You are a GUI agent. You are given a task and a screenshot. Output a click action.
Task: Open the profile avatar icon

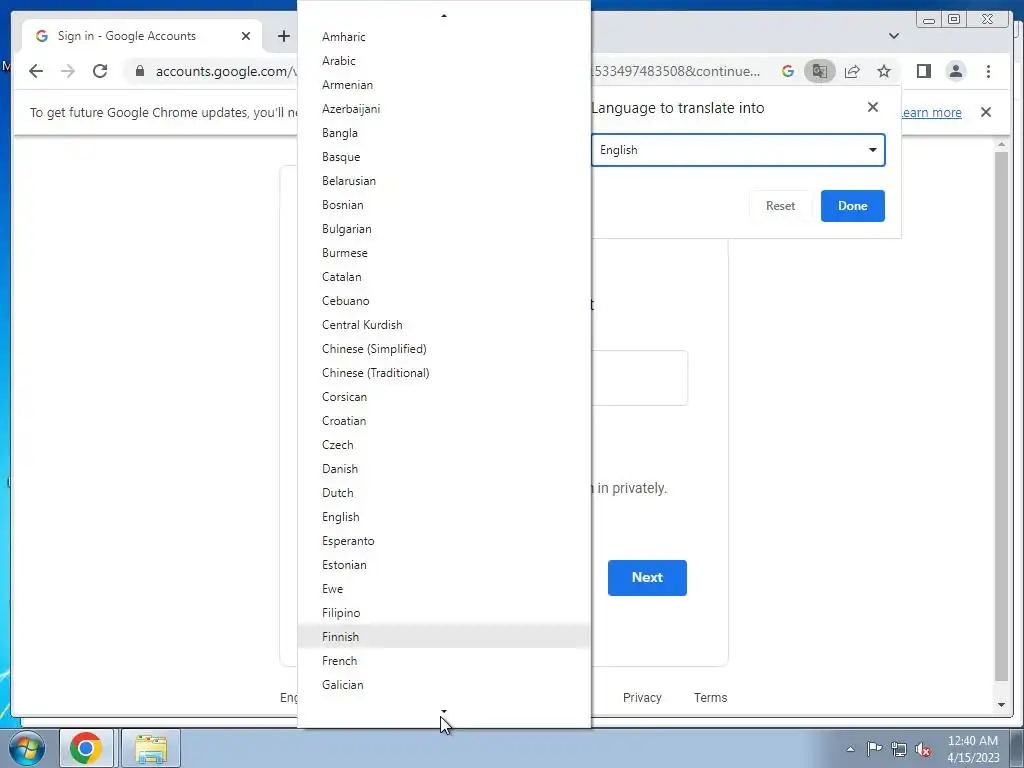coord(955,71)
